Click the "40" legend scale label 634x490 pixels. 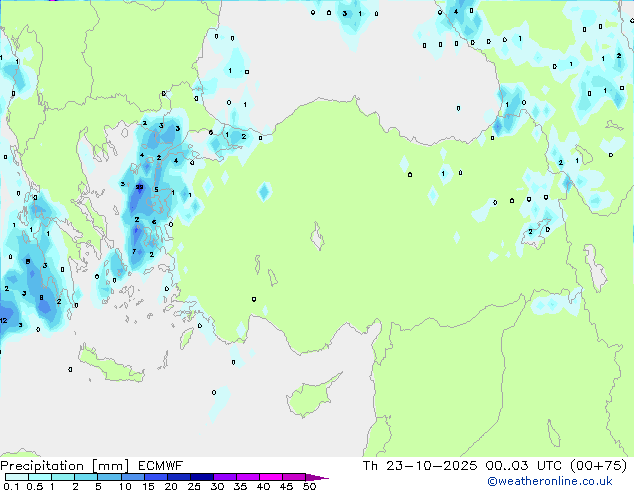pos(263,486)
